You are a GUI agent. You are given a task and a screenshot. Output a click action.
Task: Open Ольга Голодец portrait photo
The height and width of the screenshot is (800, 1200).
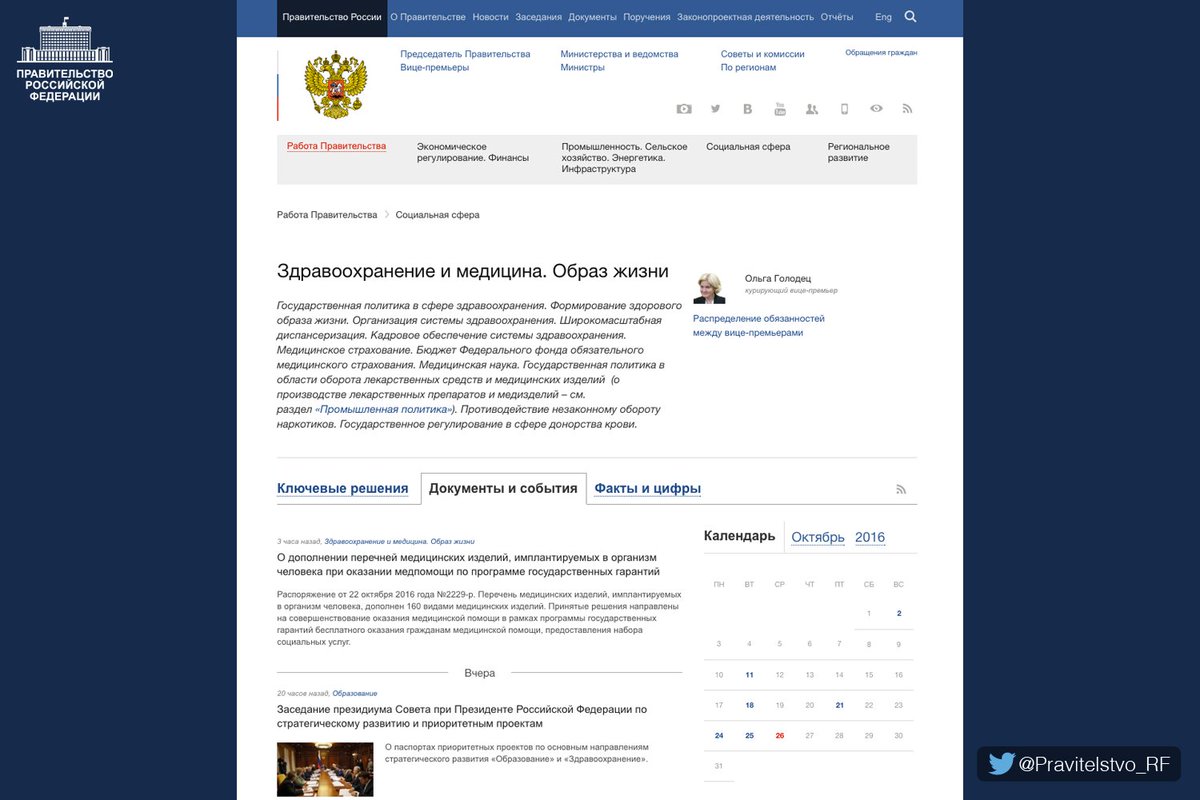coord(709,288)
